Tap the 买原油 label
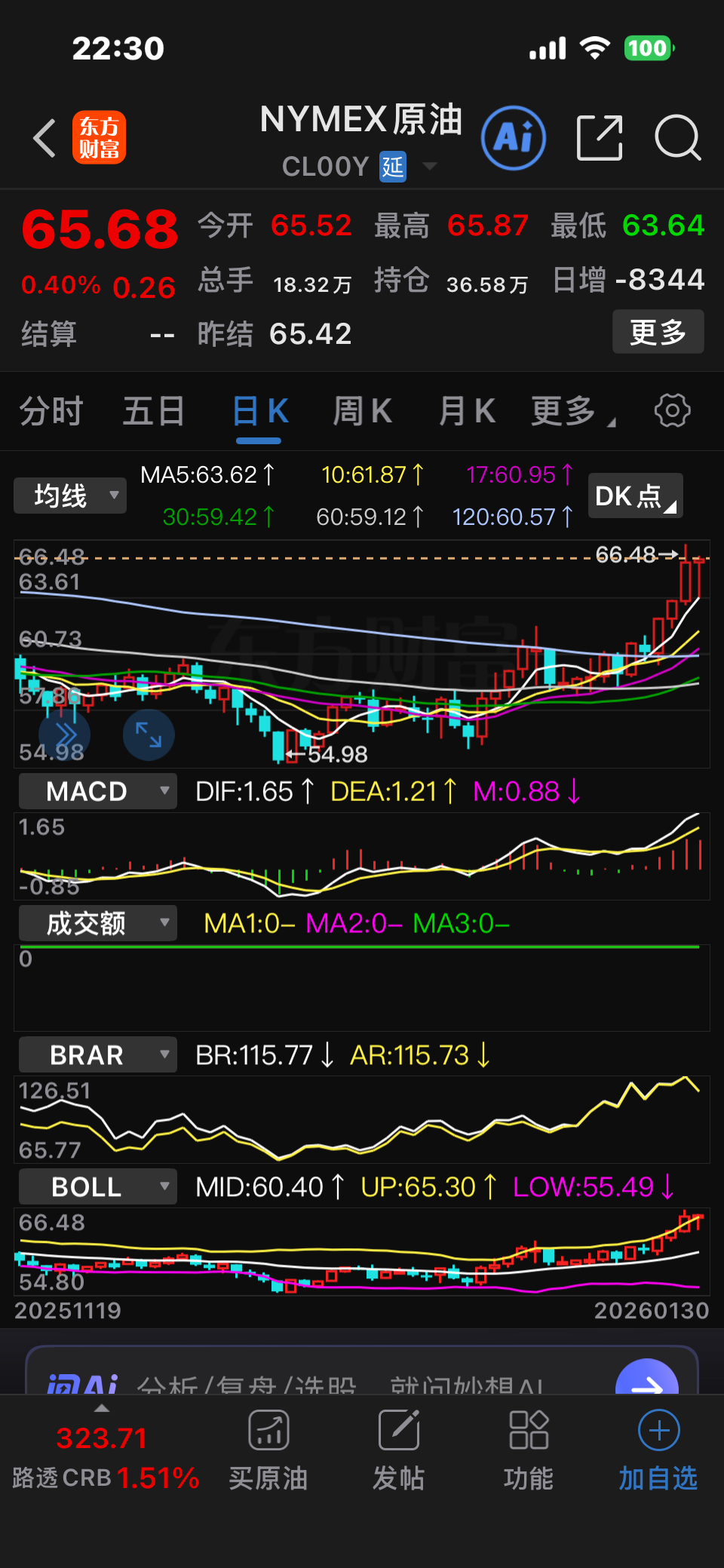 268,1478
